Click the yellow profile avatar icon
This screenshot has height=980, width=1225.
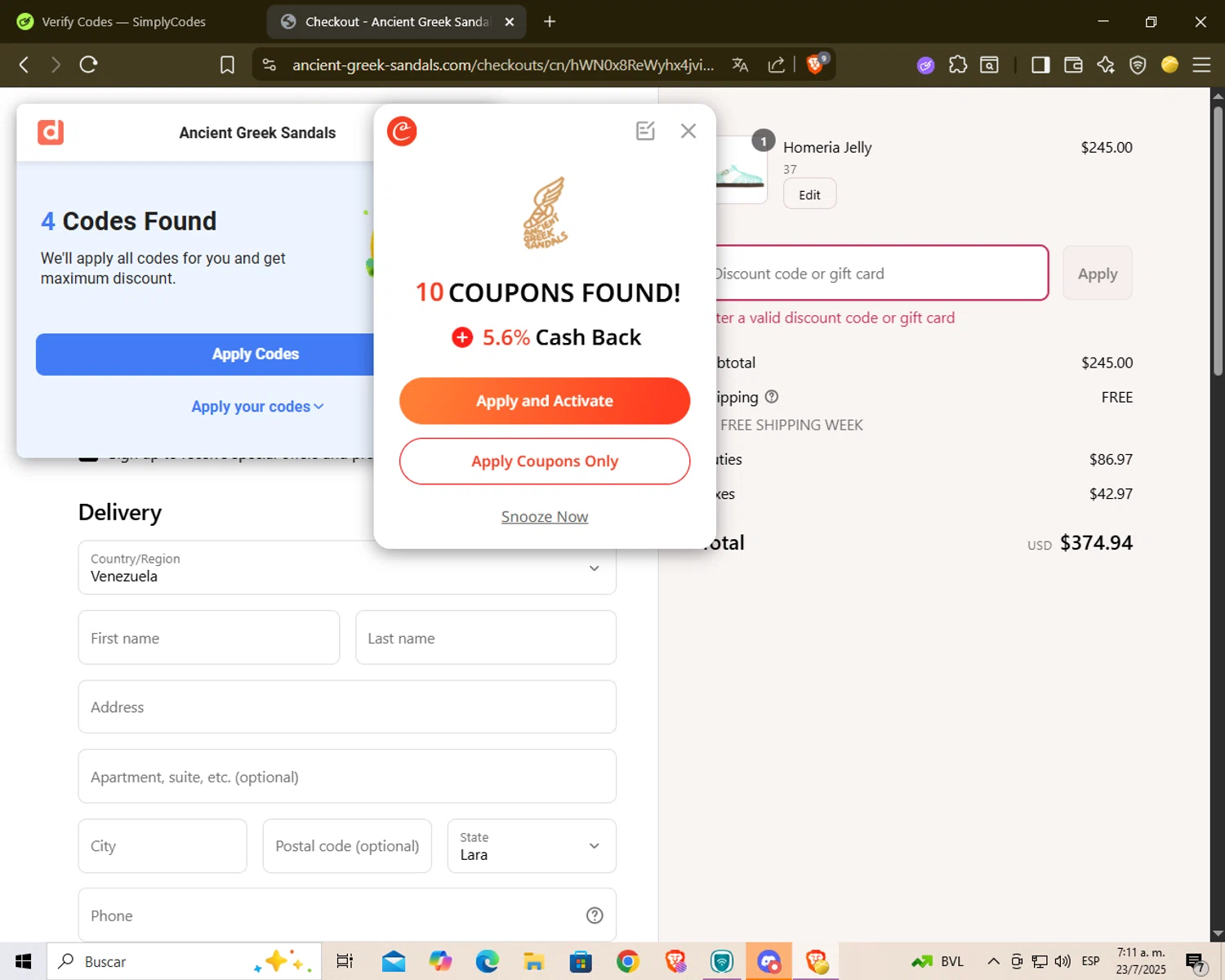point(1169,65)
